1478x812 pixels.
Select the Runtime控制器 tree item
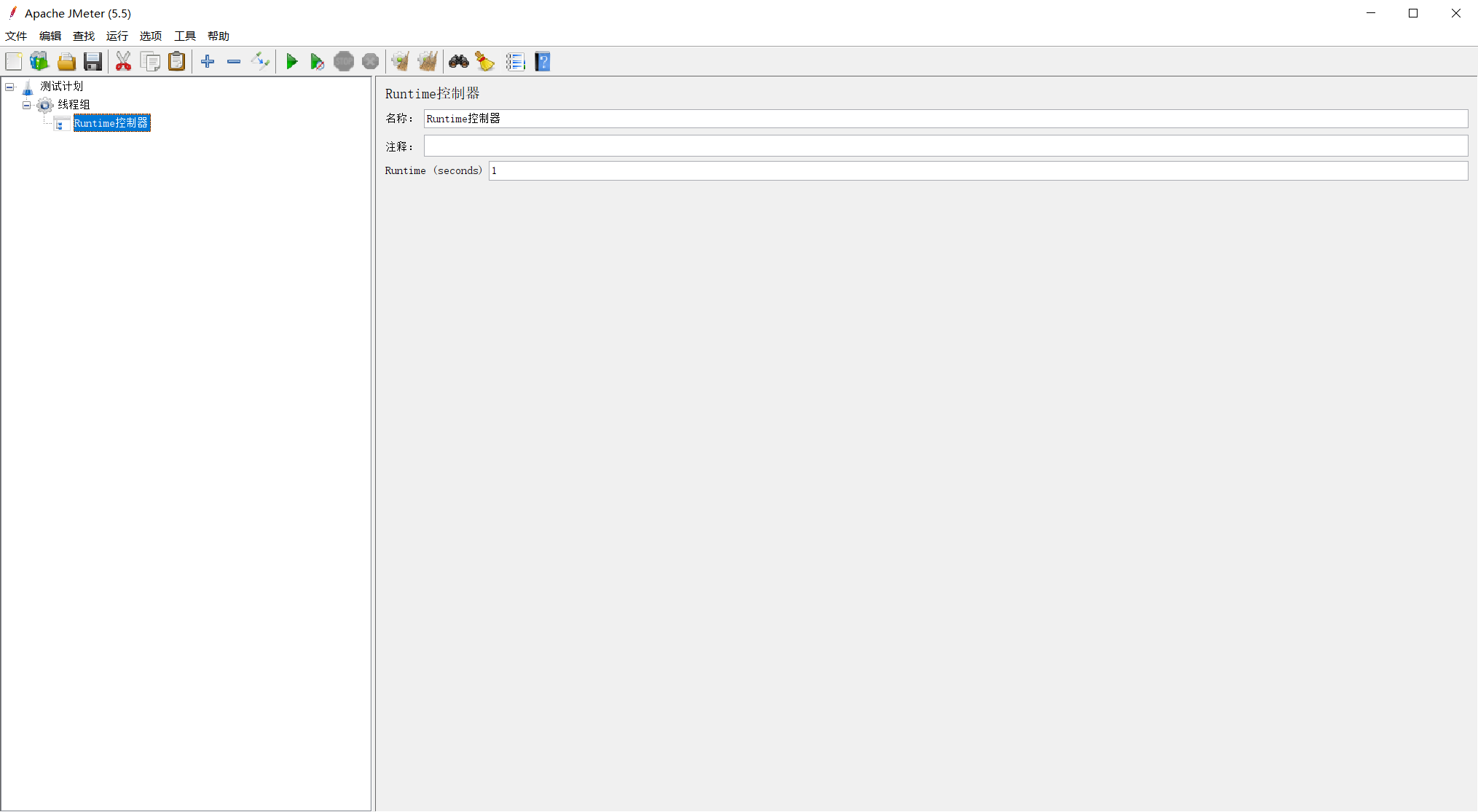click(x=111, y=123)
